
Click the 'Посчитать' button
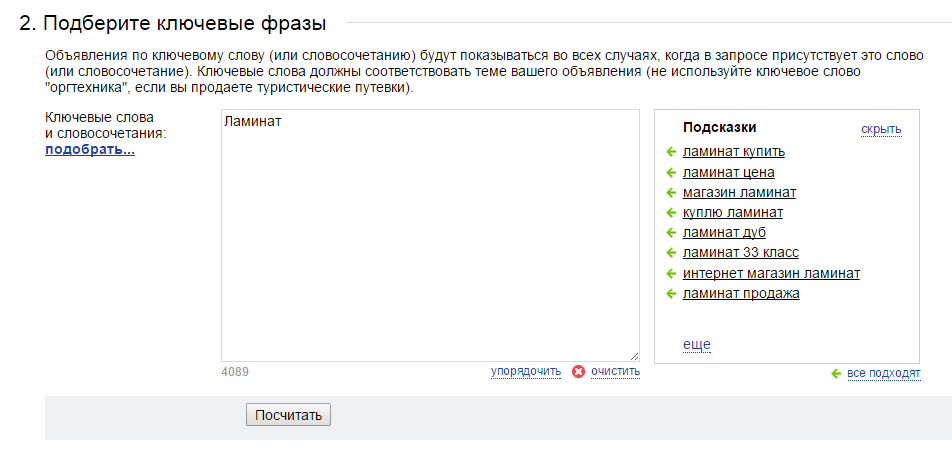pos(288,415)
